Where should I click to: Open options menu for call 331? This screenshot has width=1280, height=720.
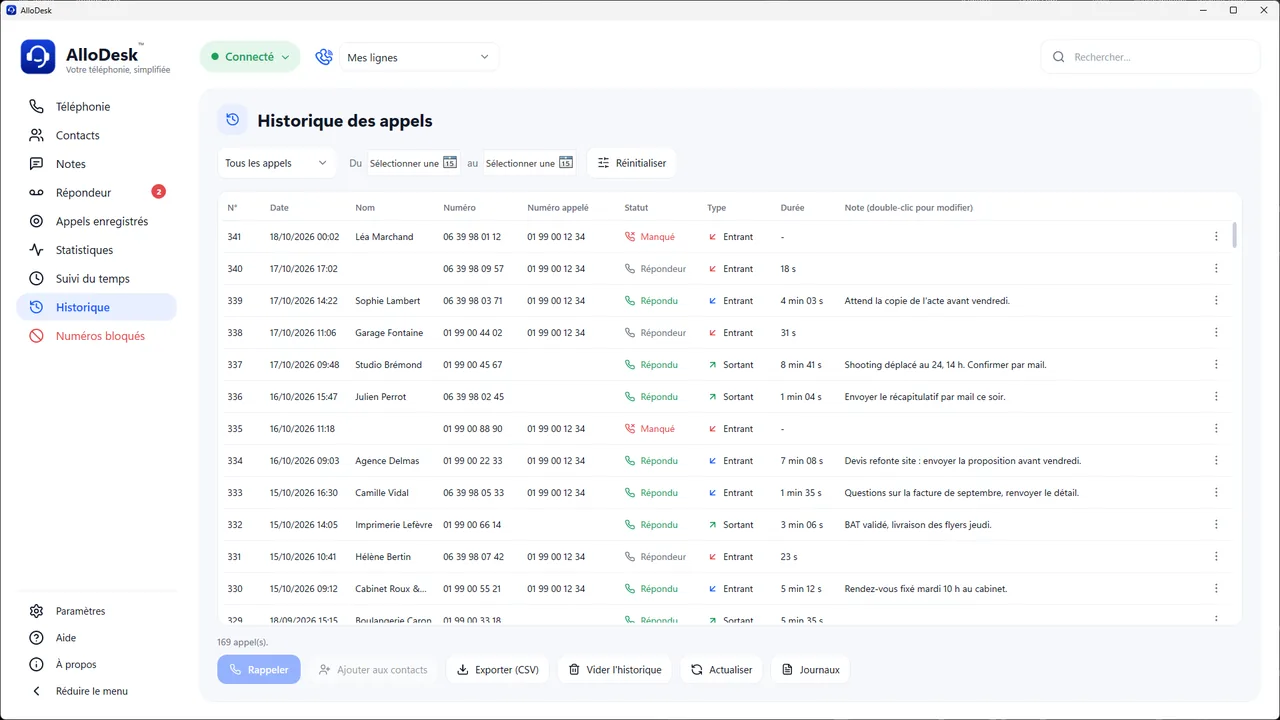(x=1216, y=557)
